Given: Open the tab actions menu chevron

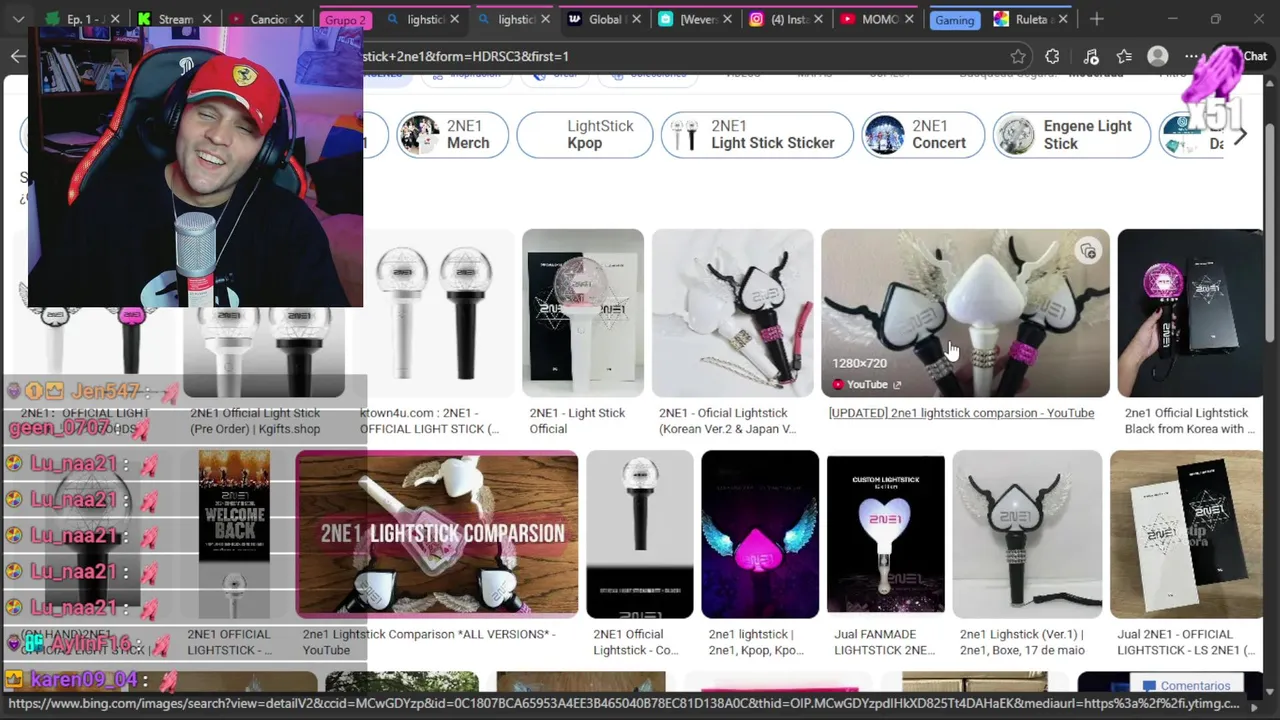Looking at the screenshot, I should 18,19.
